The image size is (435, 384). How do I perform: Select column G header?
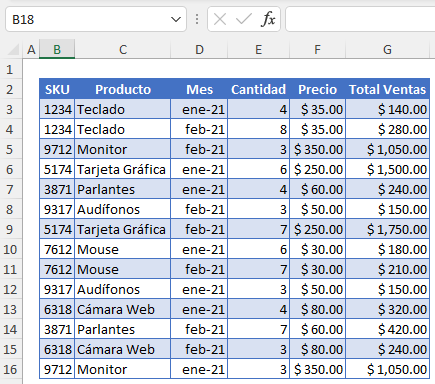(x=387, y=50)
